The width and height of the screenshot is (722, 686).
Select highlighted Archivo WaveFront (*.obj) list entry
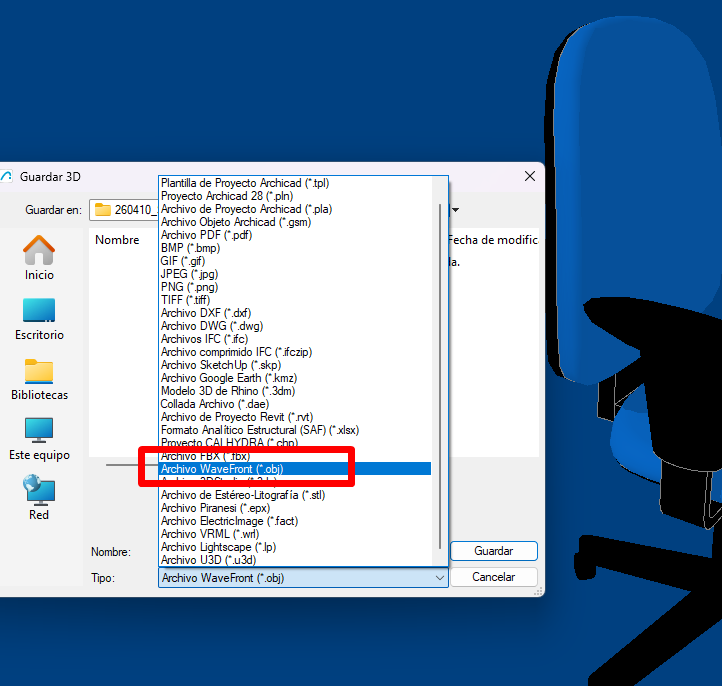click(295, 469)
